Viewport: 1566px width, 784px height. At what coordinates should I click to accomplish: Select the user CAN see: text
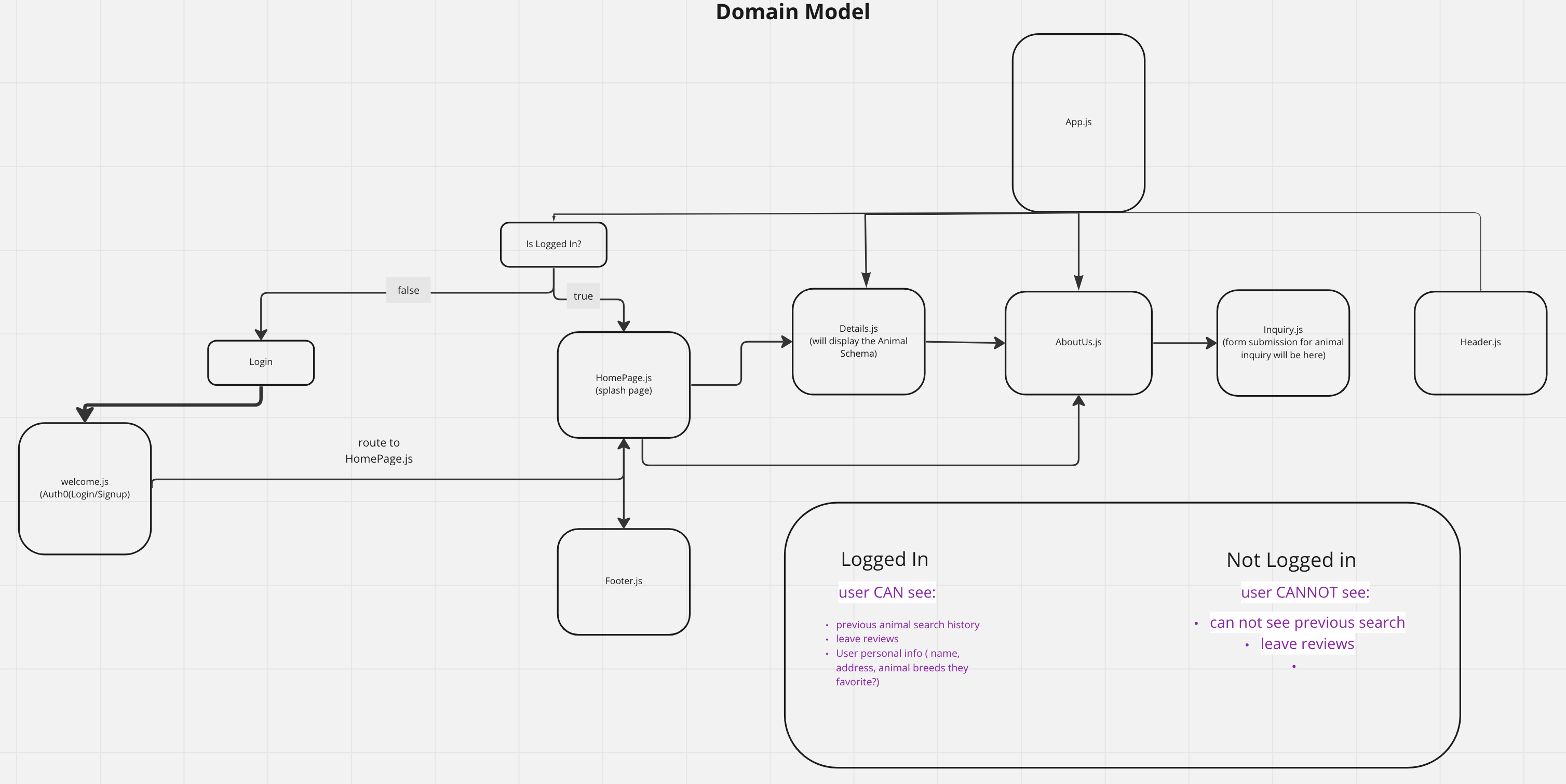[x=886, y=592]
